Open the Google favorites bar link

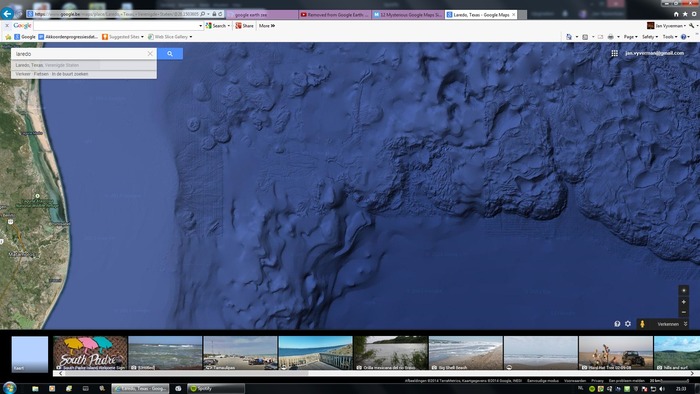[x=25, y=37]
